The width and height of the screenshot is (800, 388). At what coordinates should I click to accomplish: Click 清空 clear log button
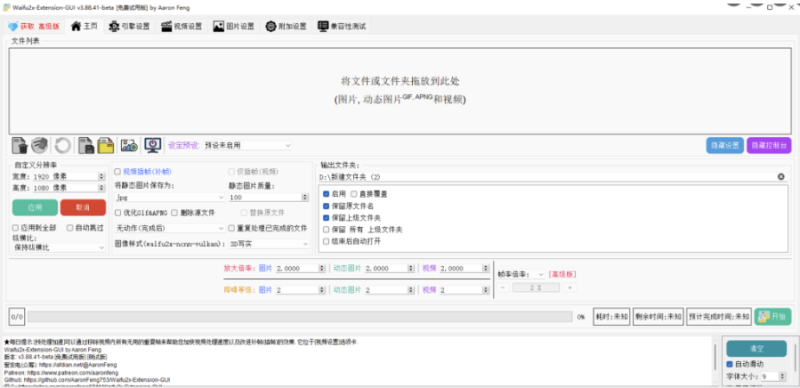(757, 349)
